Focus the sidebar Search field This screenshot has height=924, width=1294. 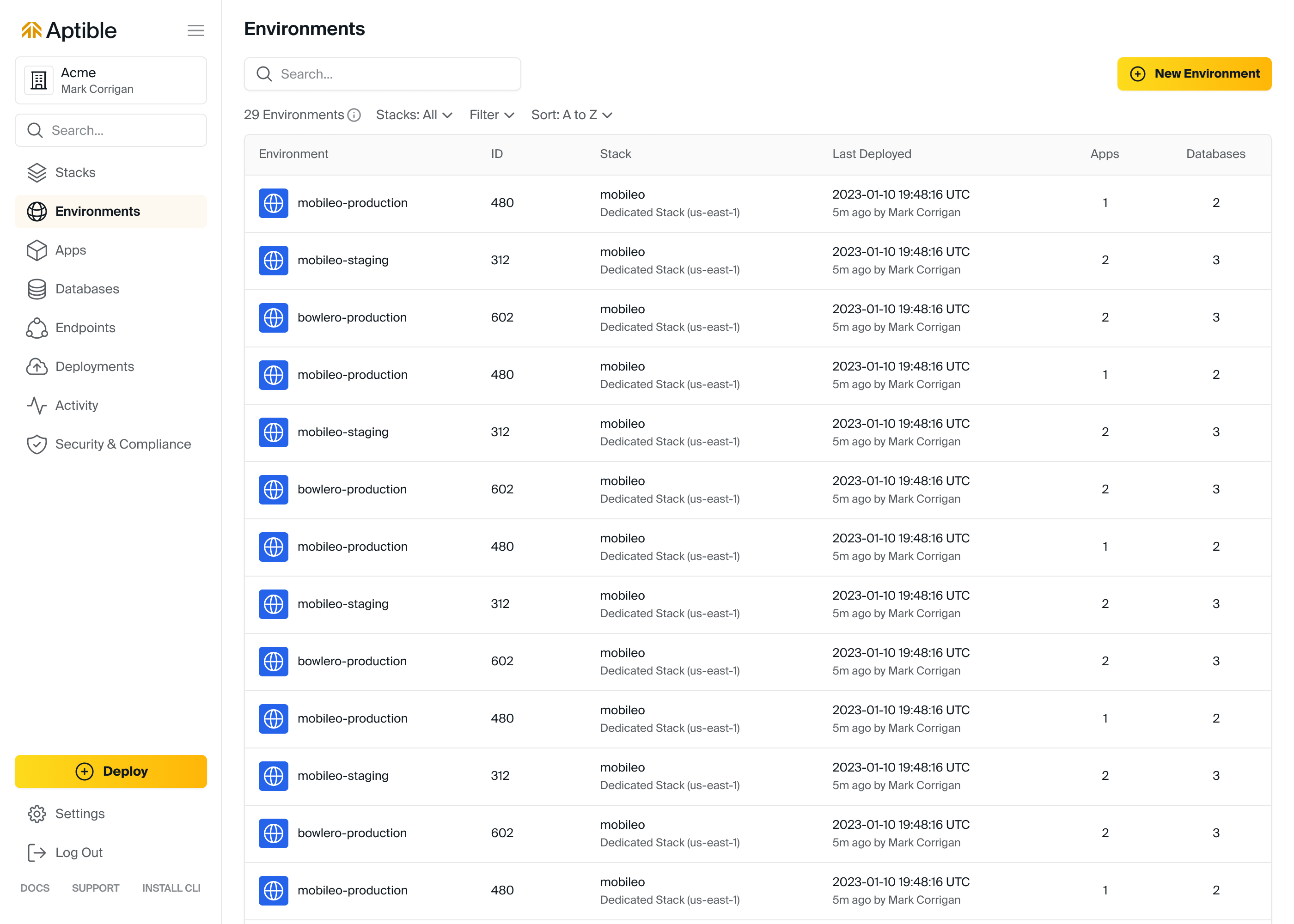(x=111, y=130)
